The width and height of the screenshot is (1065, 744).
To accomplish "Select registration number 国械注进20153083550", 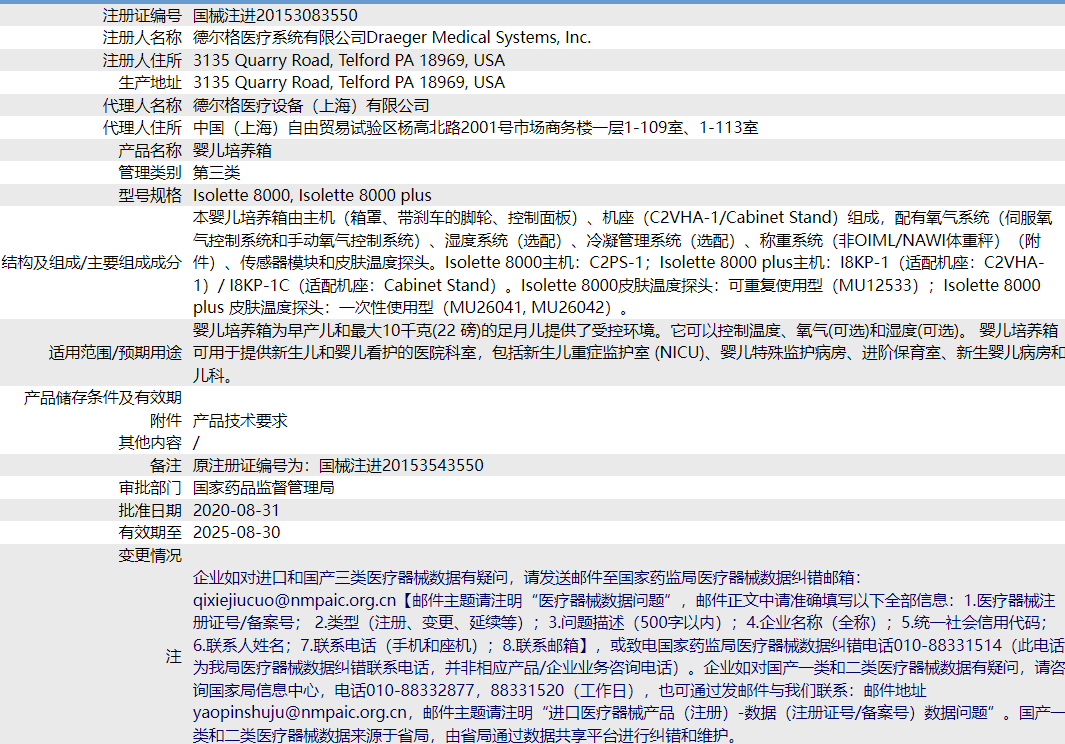I will (x=275, y=15).
